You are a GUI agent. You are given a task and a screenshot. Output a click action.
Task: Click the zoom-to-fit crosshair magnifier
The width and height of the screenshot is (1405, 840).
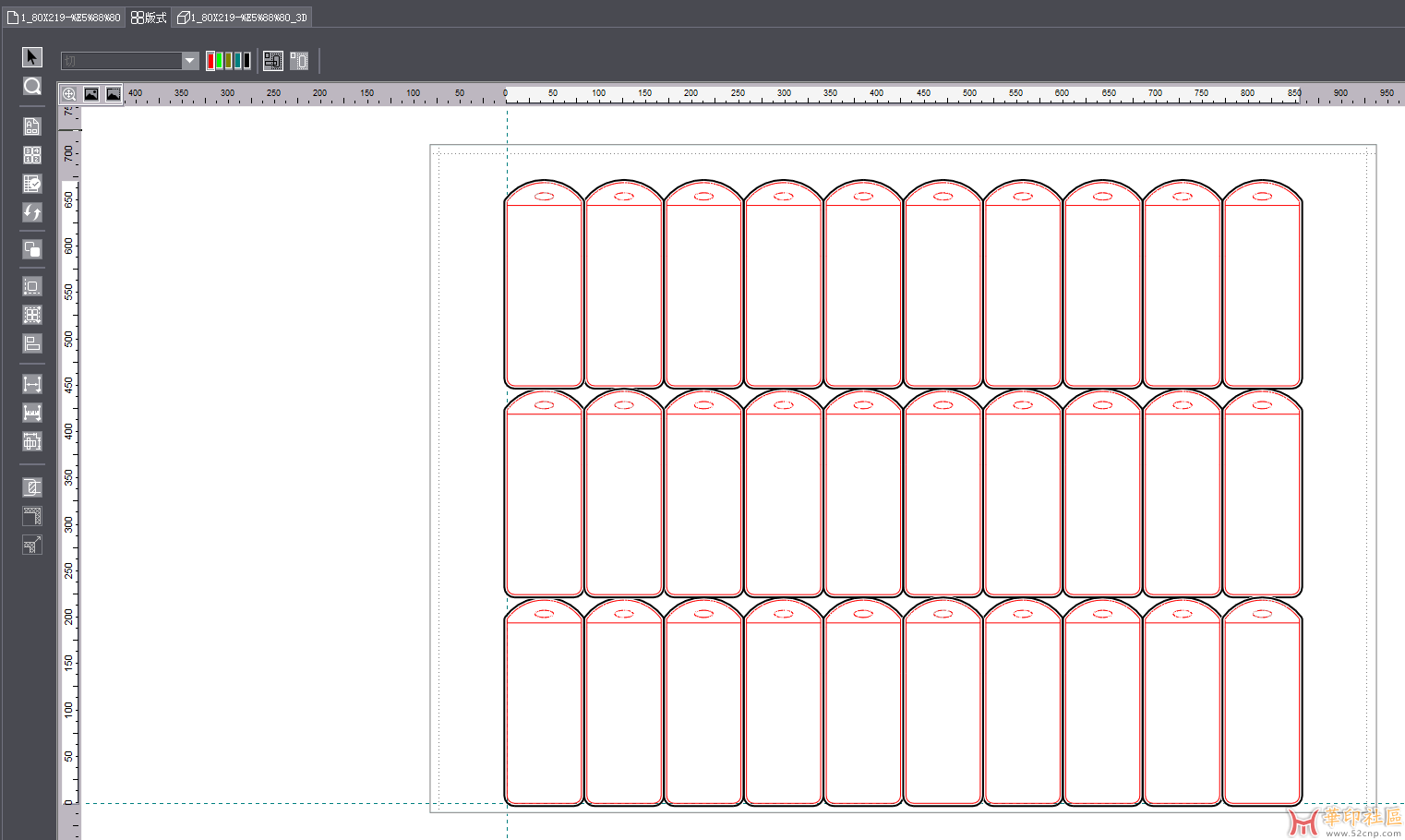tap(69, 94)
